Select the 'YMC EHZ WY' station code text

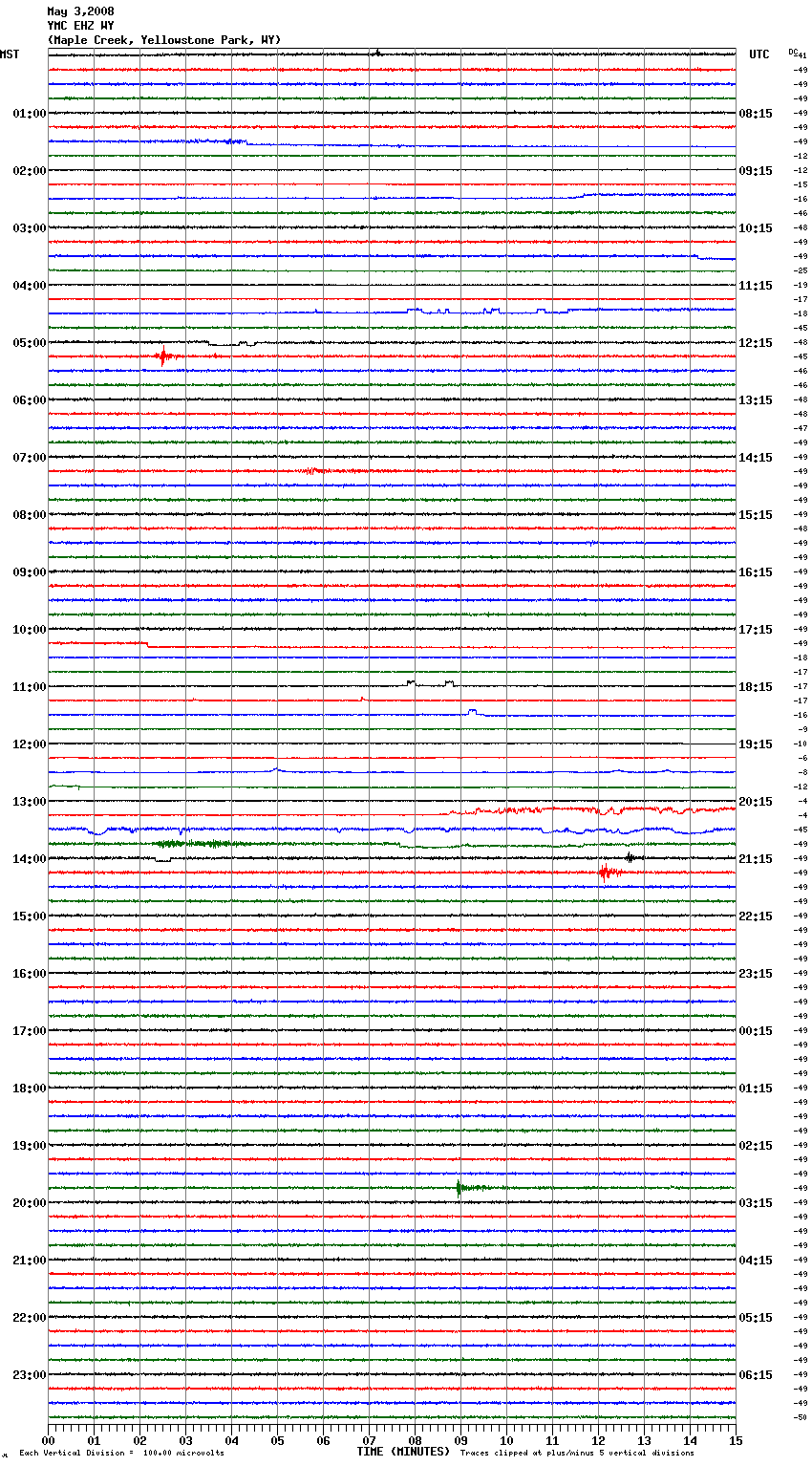tap(80, 26)
